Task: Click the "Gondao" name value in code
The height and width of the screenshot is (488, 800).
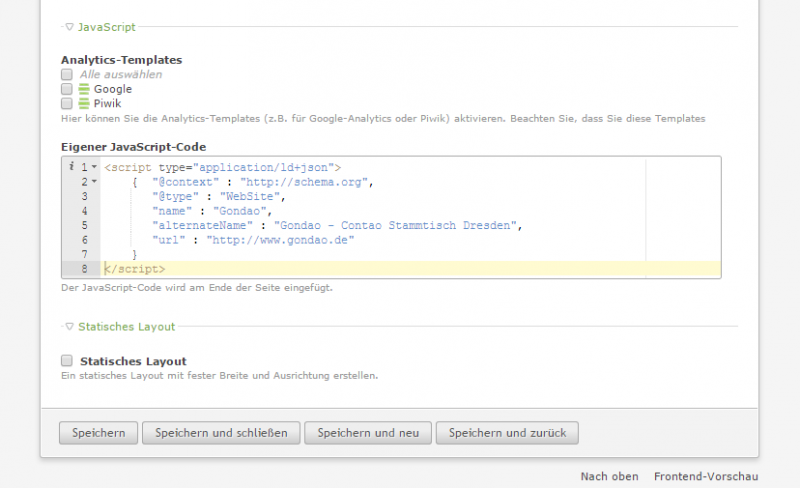Action: pyautogui.click(x=240, y=211)
